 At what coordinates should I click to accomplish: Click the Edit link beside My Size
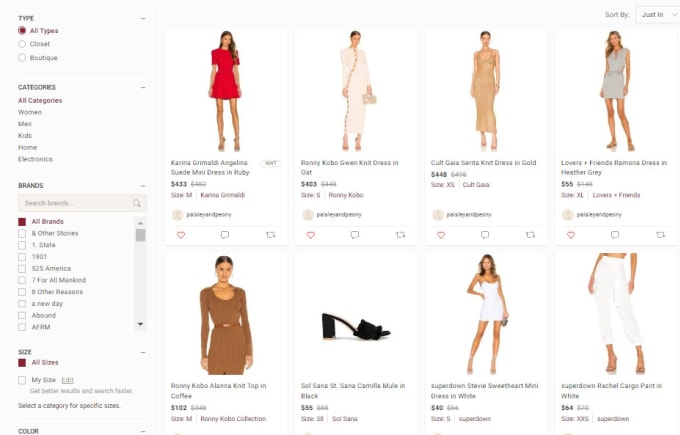click(67, 380)
